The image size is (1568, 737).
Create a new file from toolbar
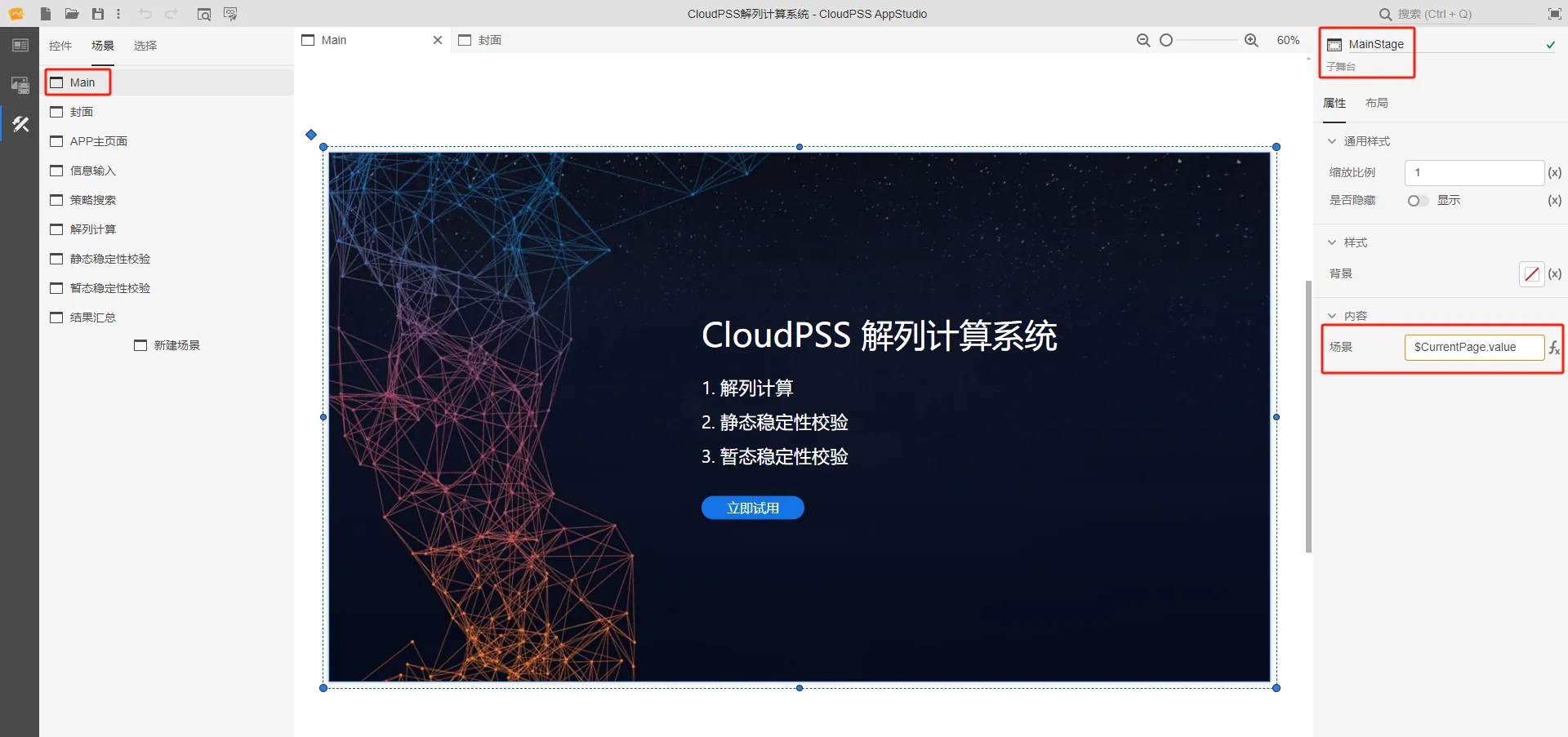46,14
